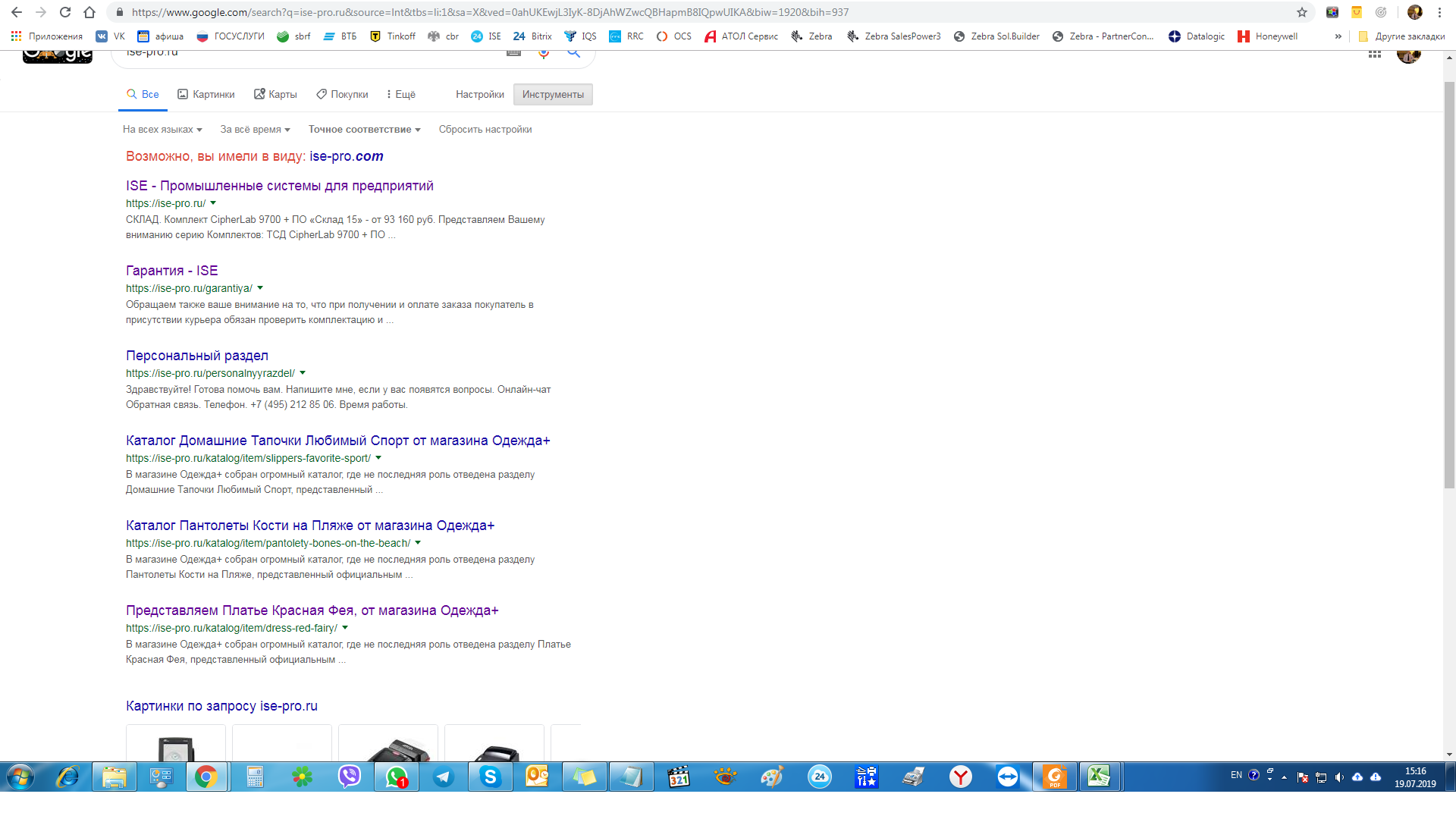Switch to the Картинки tab
The width and height of the screenshot is (1456, 819).
tap(206, 94)
